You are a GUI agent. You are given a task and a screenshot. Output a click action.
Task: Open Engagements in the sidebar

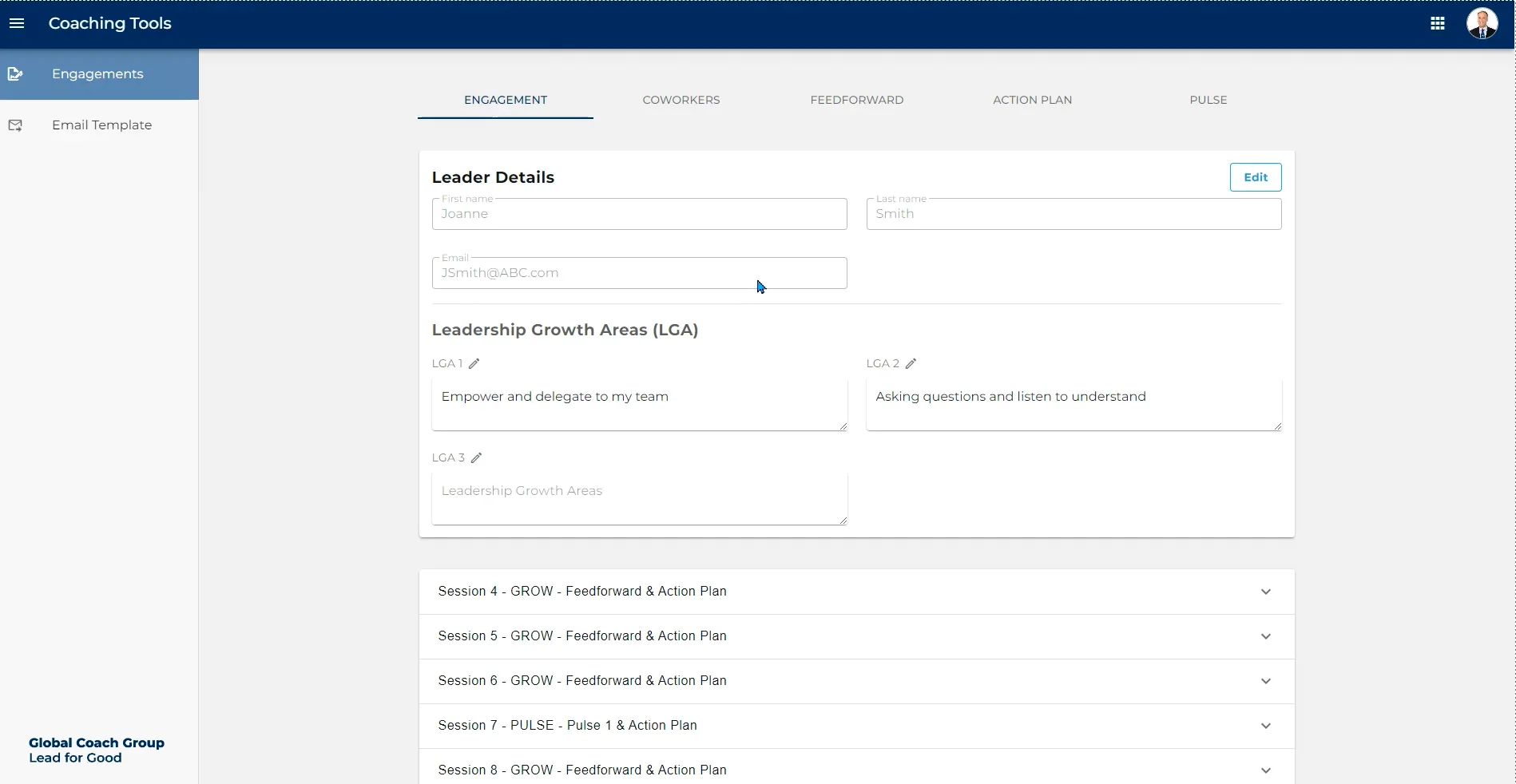99,74
